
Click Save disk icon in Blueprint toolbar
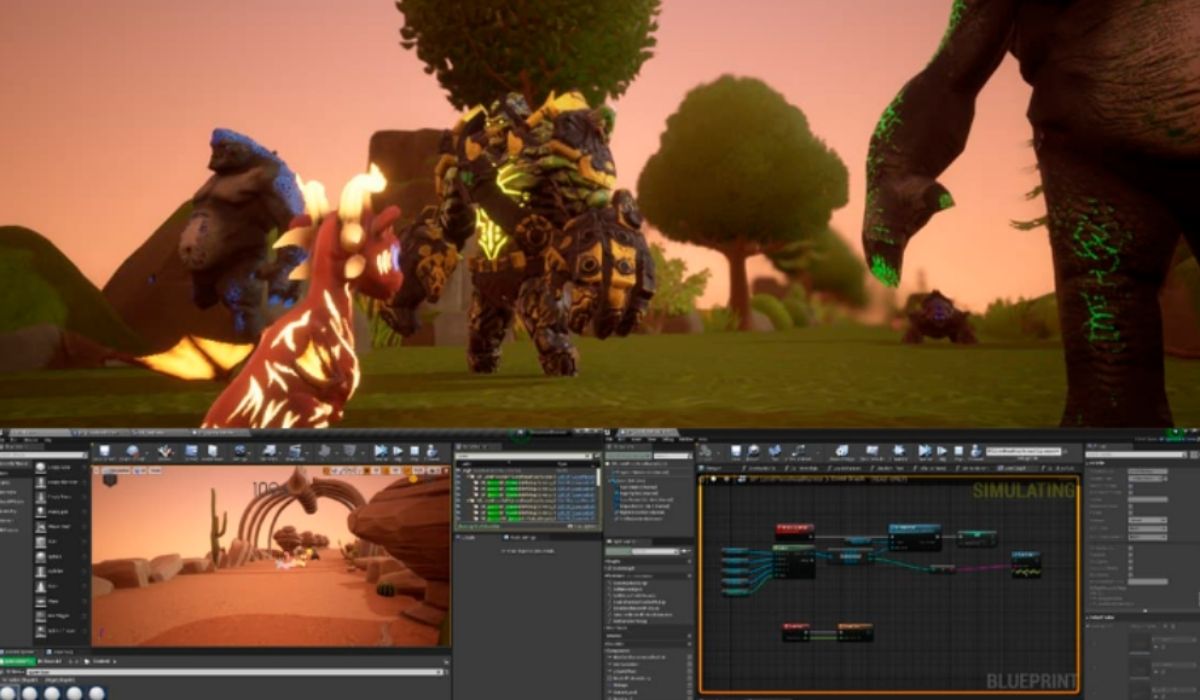tap(736, 451)
